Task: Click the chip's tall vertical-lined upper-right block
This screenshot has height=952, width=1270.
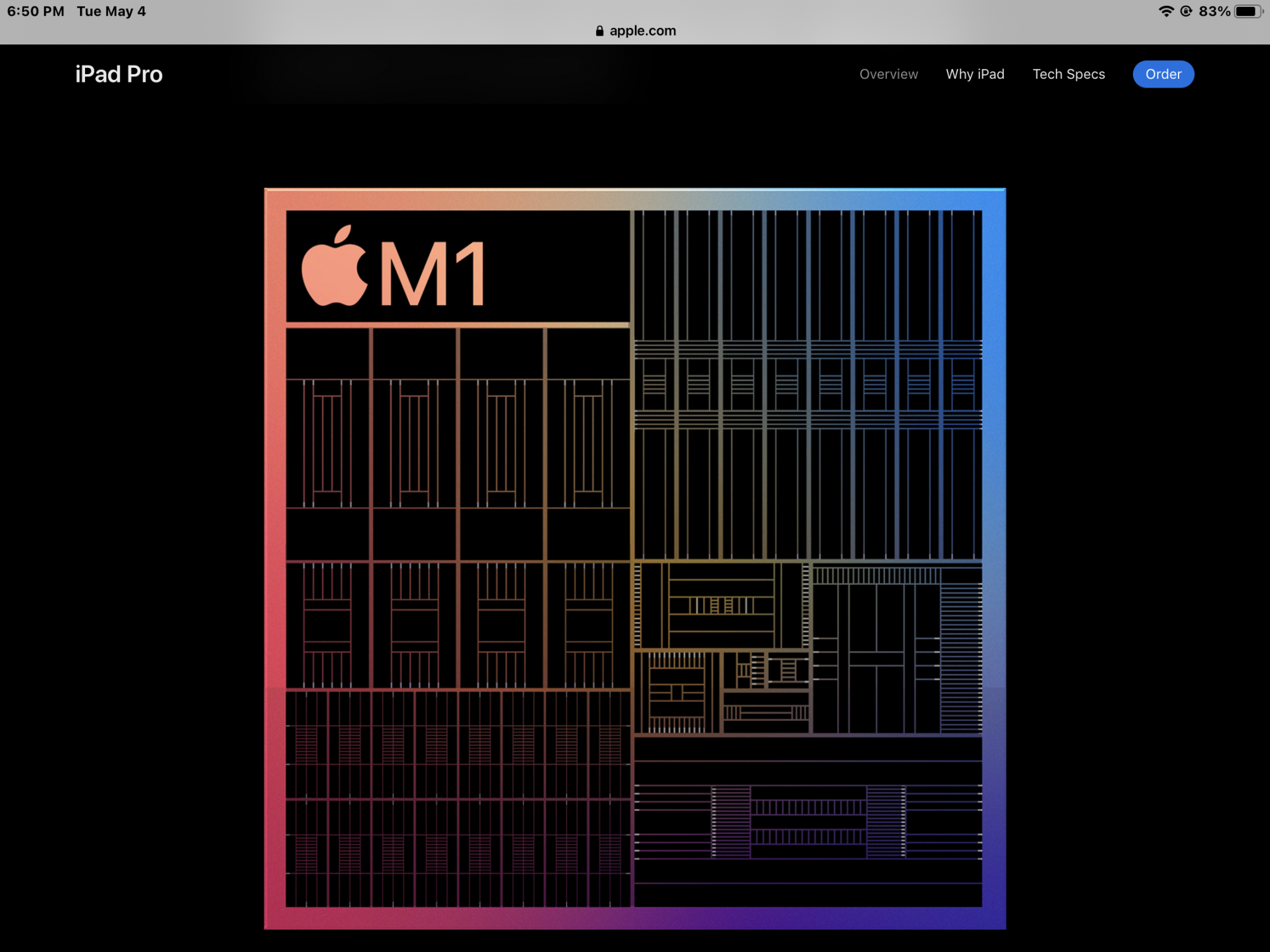Action: click(x=808, y=384)
